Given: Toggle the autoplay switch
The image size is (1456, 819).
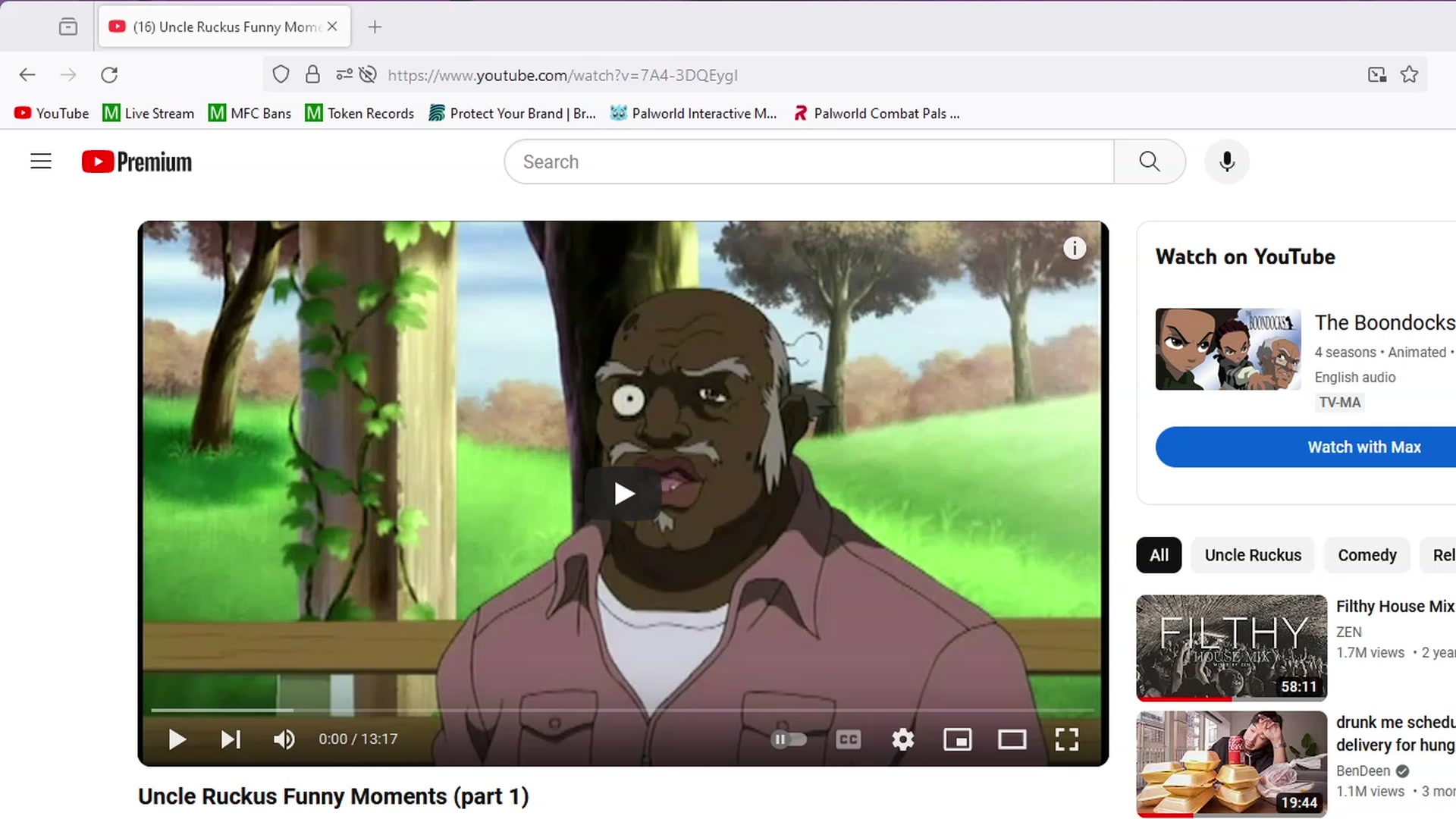Looking at the screenshot, I should click(789, 739).
